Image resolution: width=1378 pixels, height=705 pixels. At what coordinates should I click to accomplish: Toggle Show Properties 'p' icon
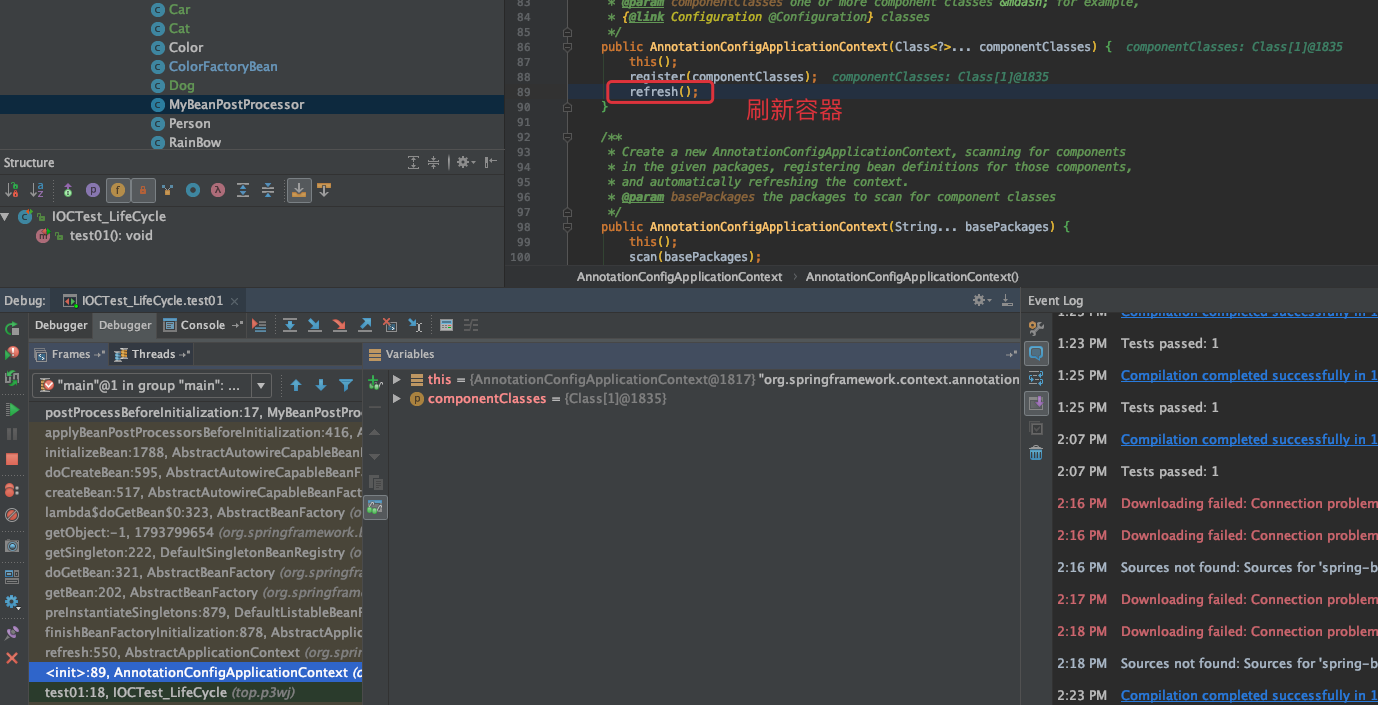(x=93, y=190)
